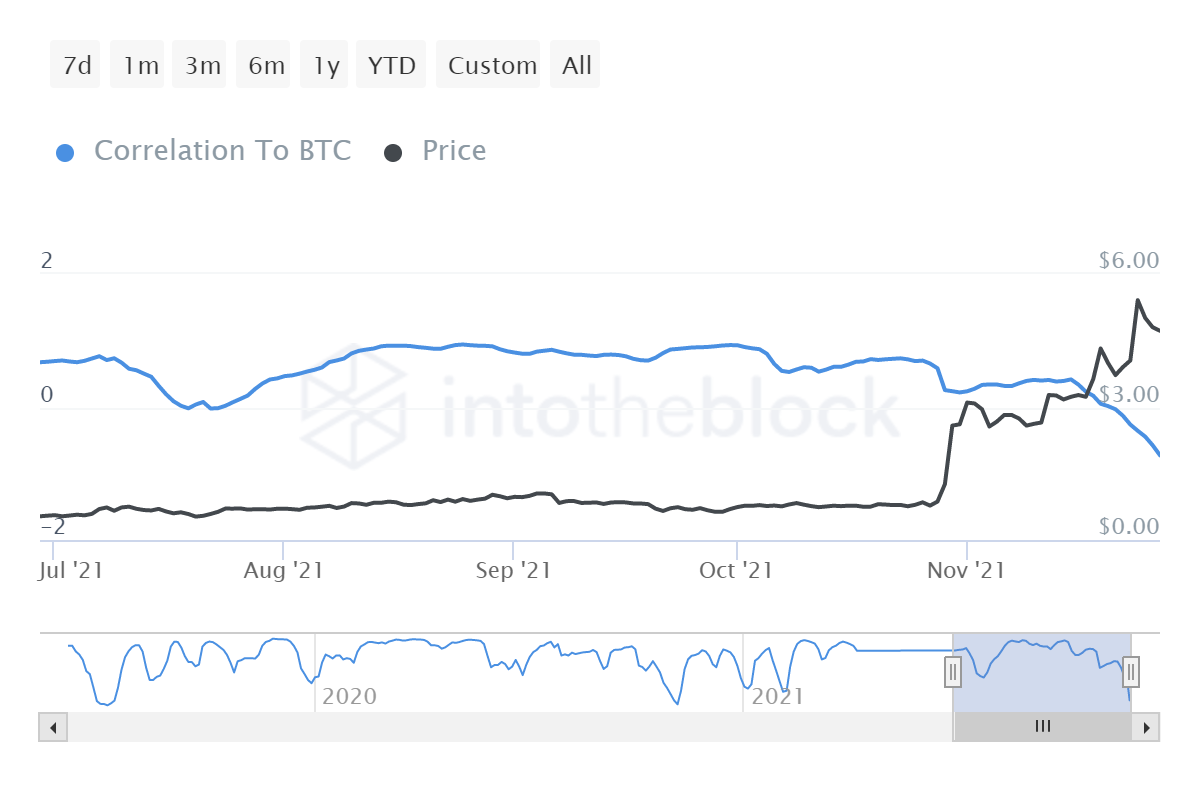This screenshot has width=1200, height=800.
Task: Switch chart to YTD range
Action: pos(392,65)
